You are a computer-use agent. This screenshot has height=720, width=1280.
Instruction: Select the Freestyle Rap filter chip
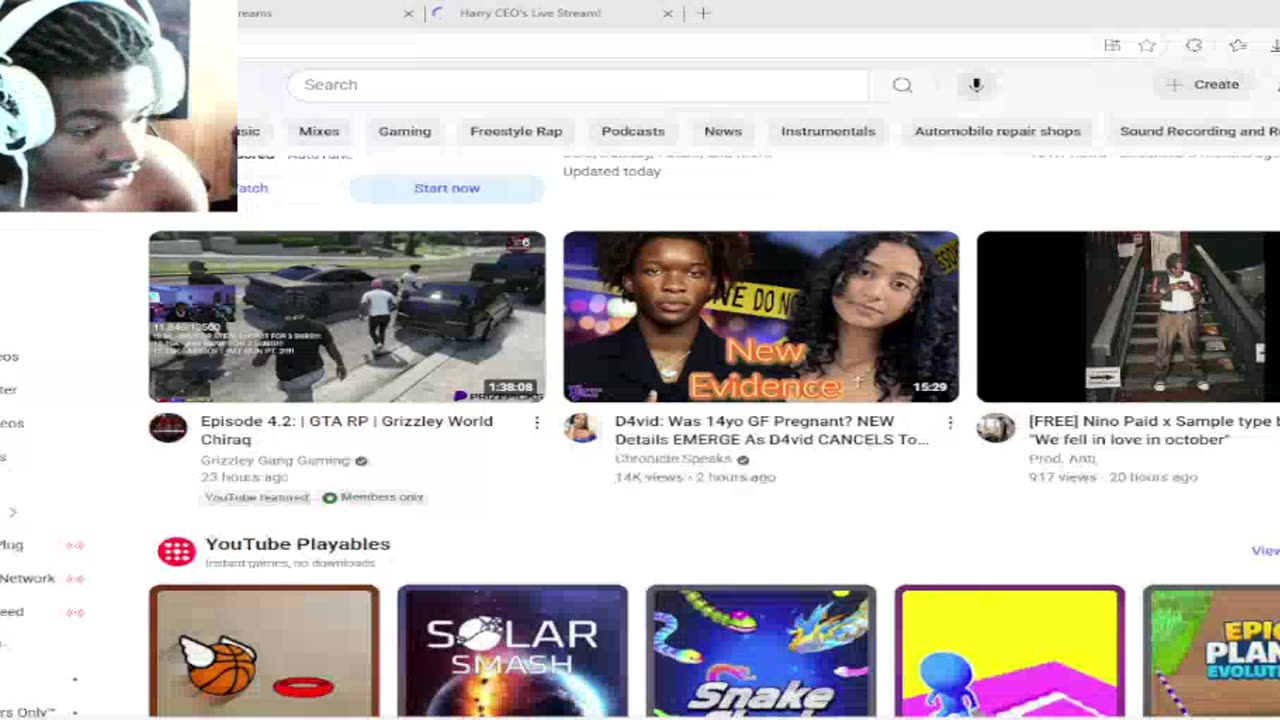pos(516,131)
